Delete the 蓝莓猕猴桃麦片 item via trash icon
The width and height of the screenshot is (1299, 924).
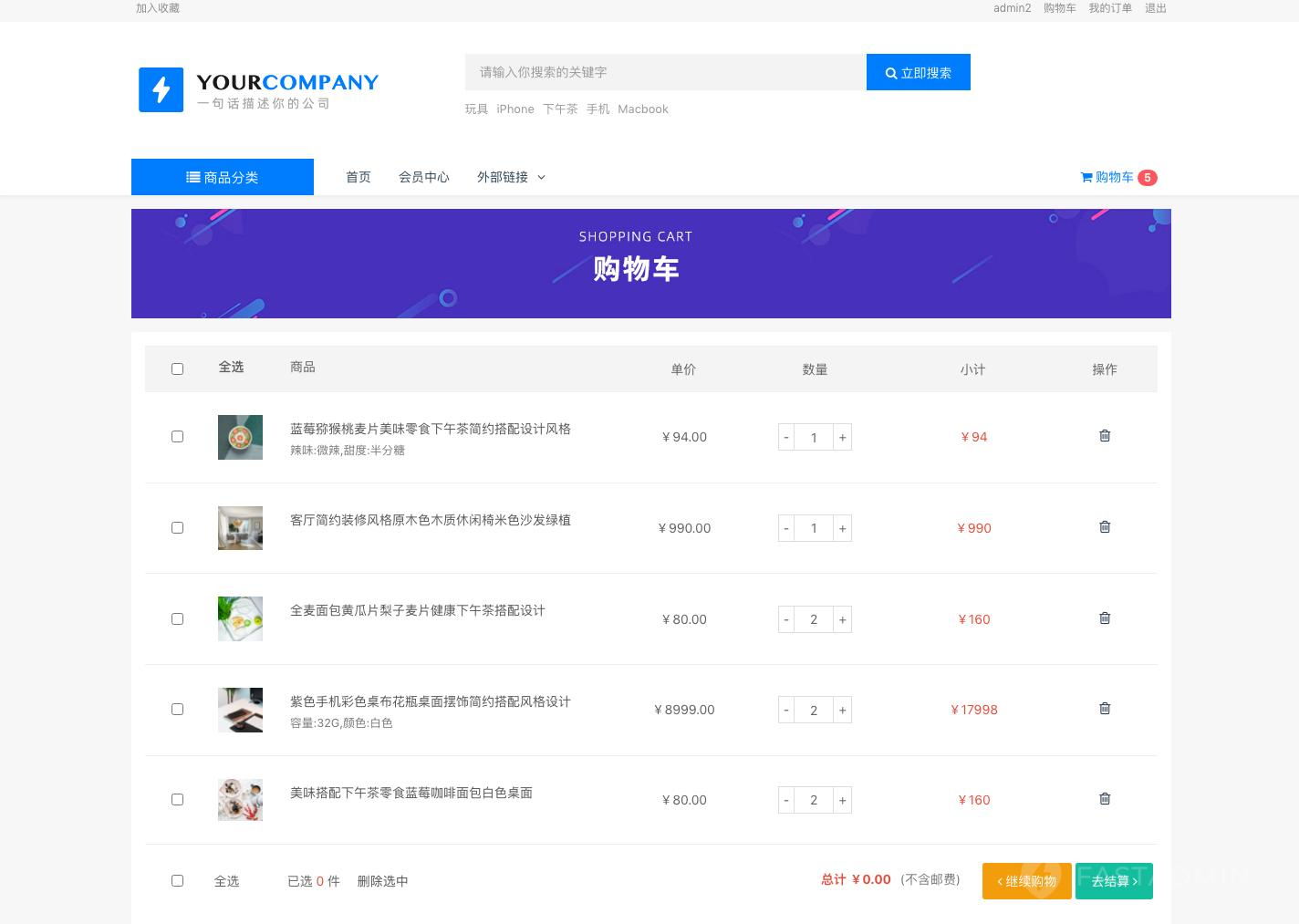click(1105, 436)
